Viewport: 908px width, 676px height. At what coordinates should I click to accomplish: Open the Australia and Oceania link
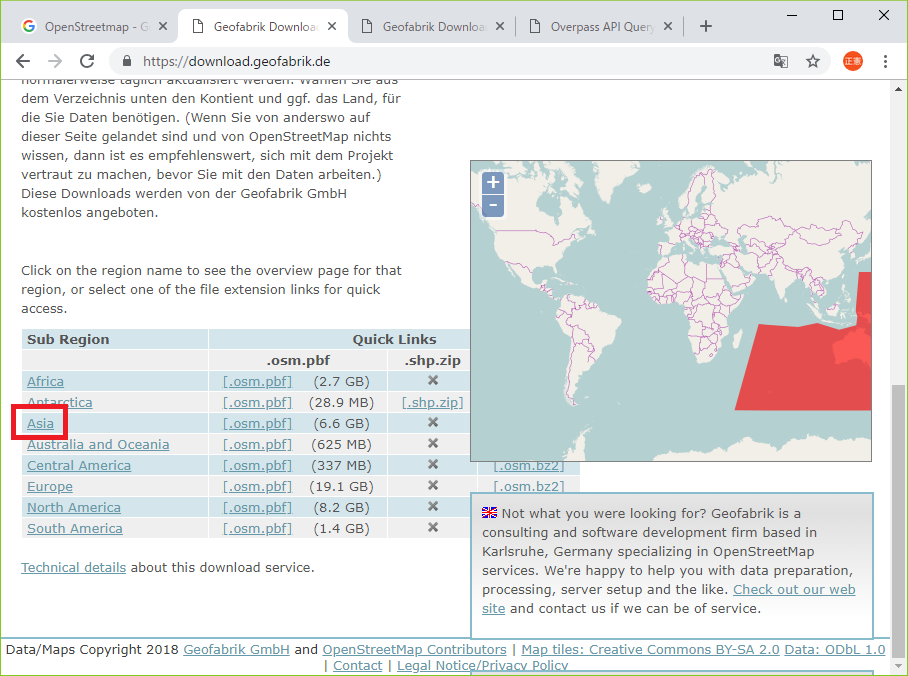[98, 444]
